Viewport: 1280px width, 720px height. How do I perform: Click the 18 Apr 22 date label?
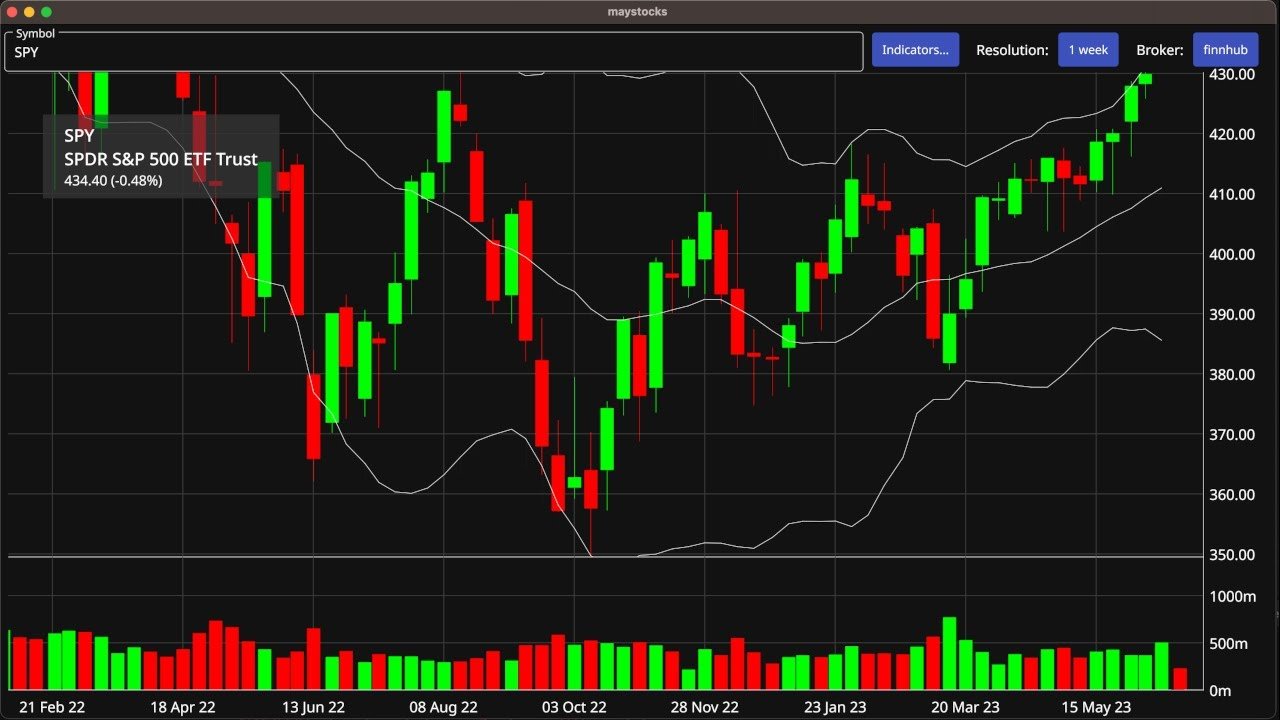(183, 707)
